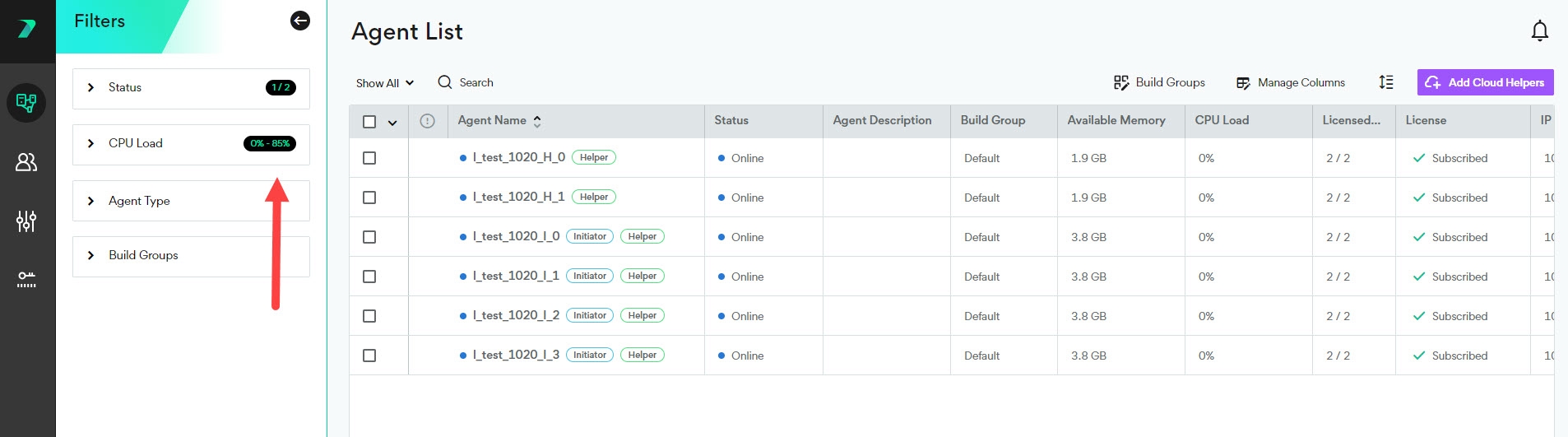Screen dimensions: 1568x437
Task: Click the notification bell icon
Action: (1539, 31)
